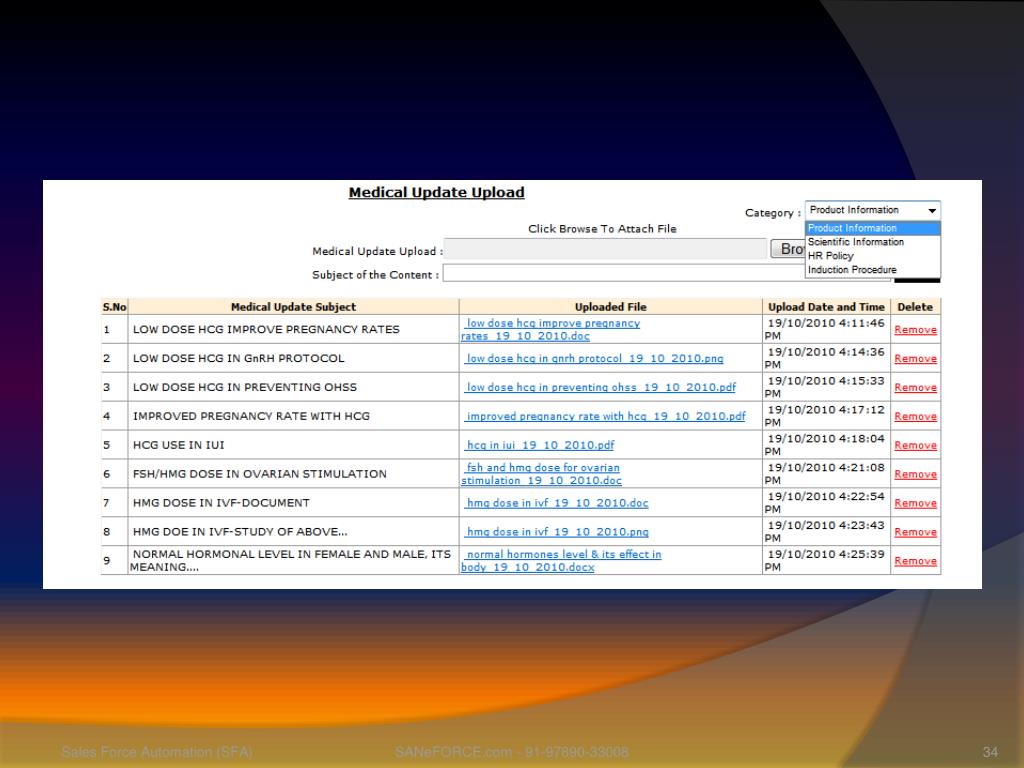Click the S.No column header
This screenshot has height=768, width=1024.
click(x=114, y=307)
